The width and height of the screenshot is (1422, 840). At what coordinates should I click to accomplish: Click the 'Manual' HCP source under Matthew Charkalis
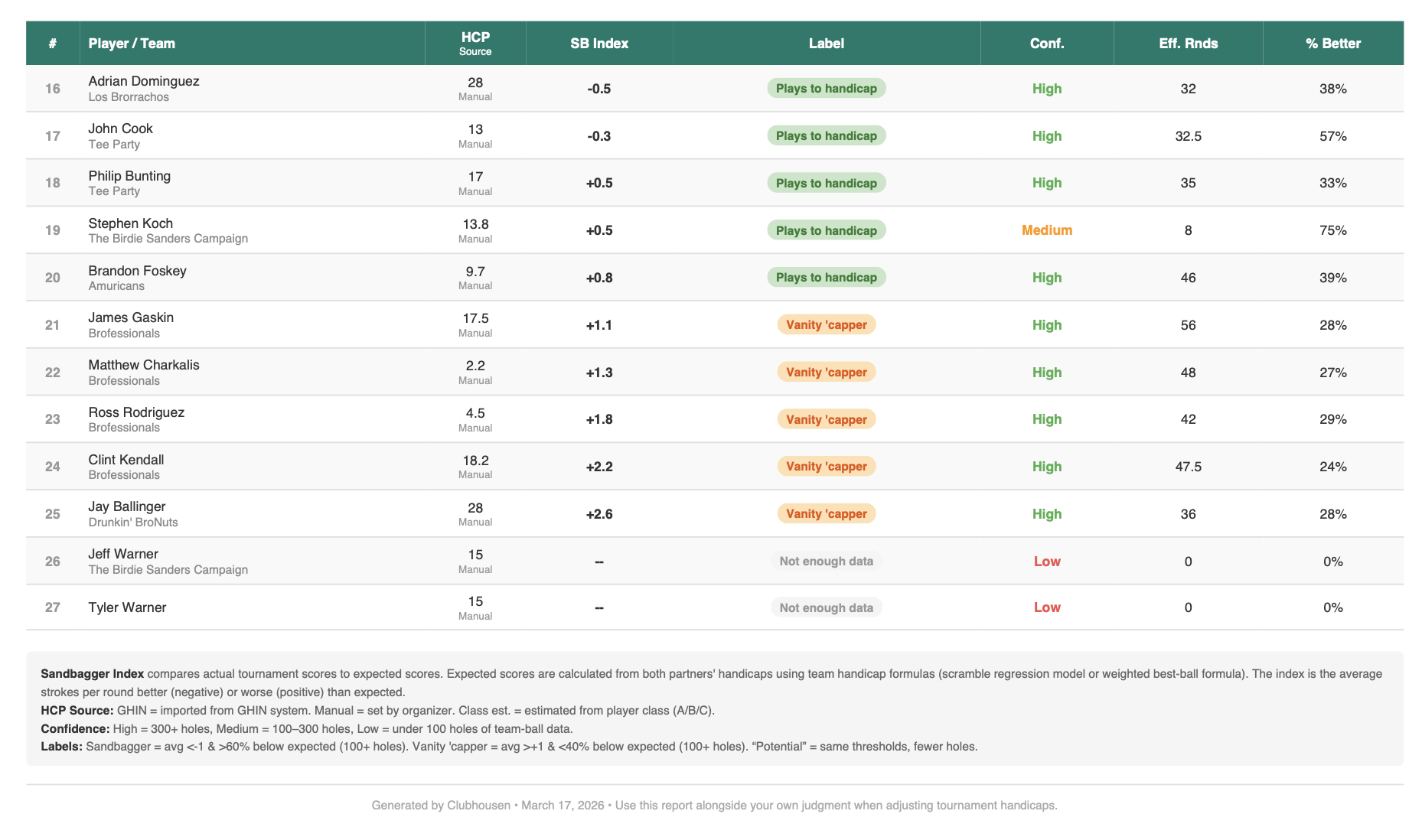pyautogui.click(x=475, y=380)
